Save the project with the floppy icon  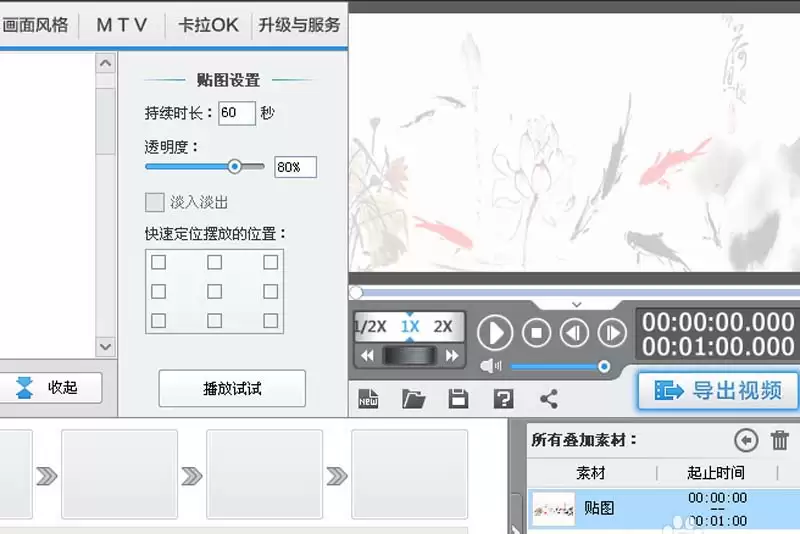pos(458,398)
